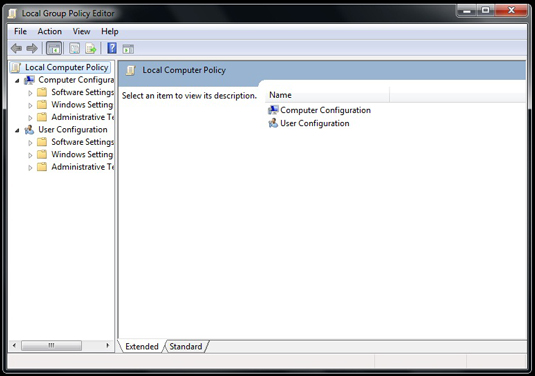
Task: Switch to the Extended tab
Action: (142, 346)
